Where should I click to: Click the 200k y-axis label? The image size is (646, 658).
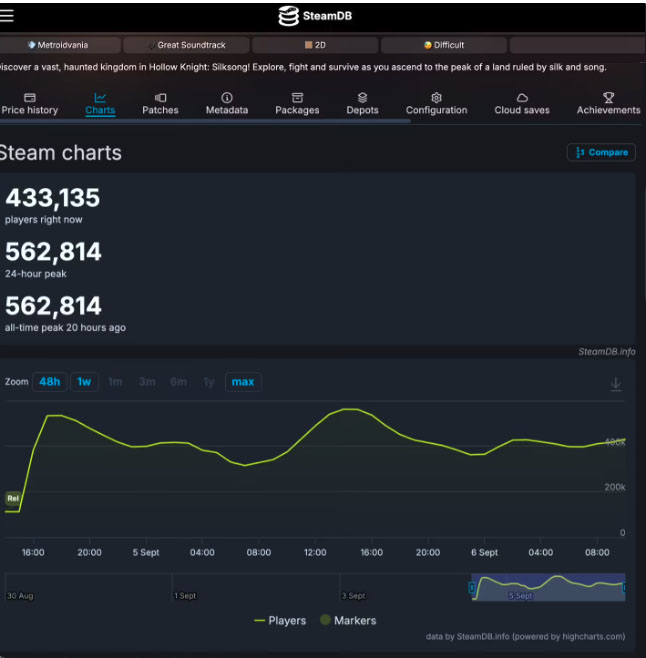(x=615, y=487)
